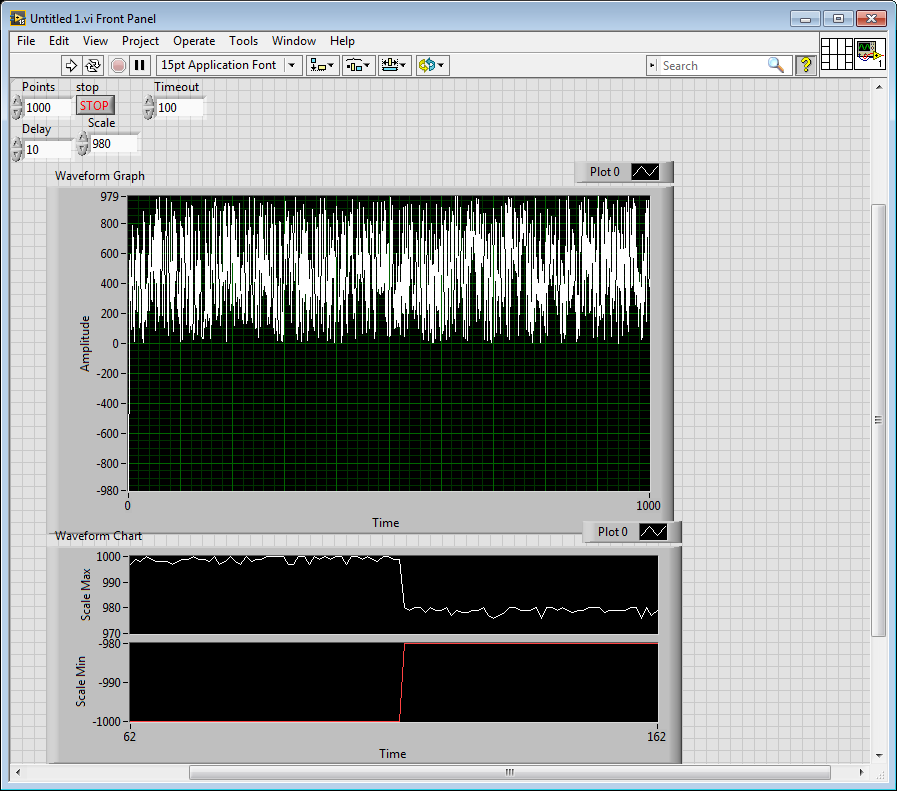Click chart X-axis start value 62

tap(130, 737)
